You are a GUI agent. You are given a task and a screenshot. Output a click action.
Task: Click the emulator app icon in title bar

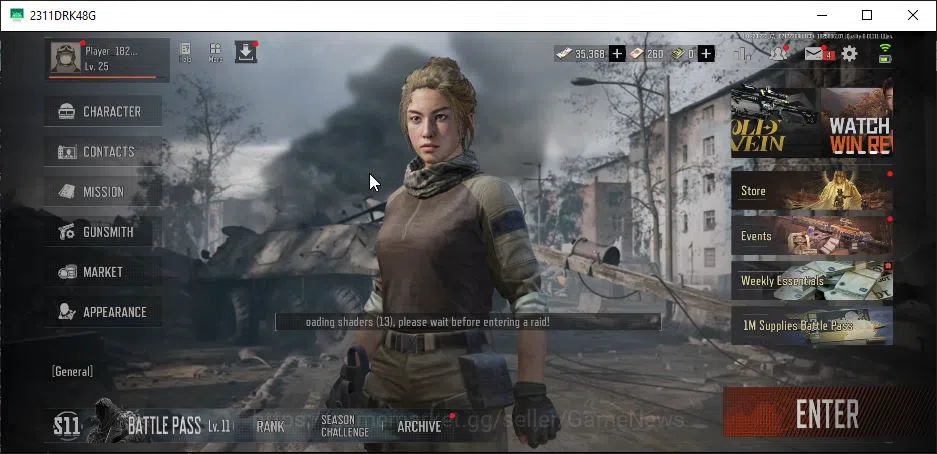(17, 15)
